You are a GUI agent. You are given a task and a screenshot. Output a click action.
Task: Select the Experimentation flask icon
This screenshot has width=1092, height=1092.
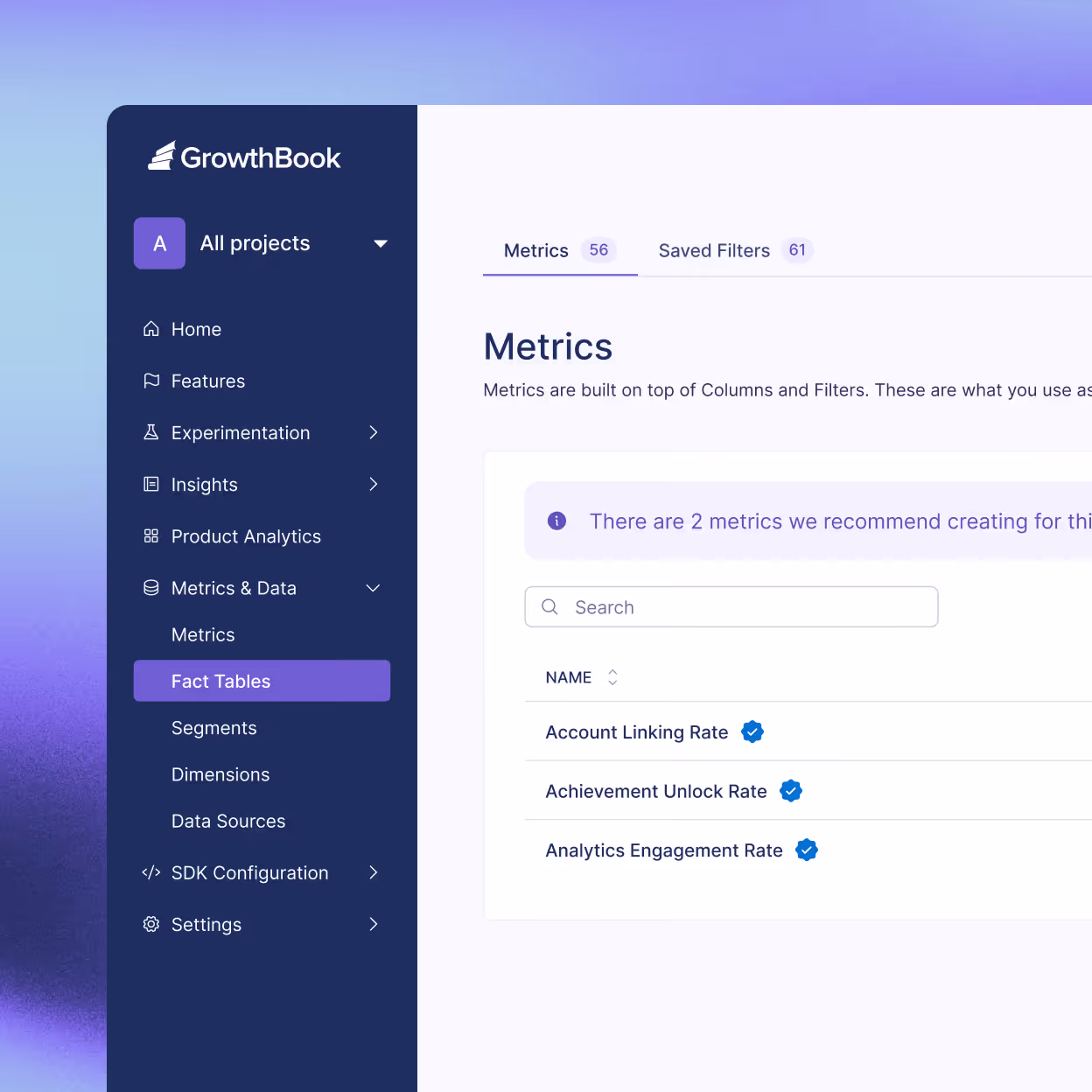(150, 432)
